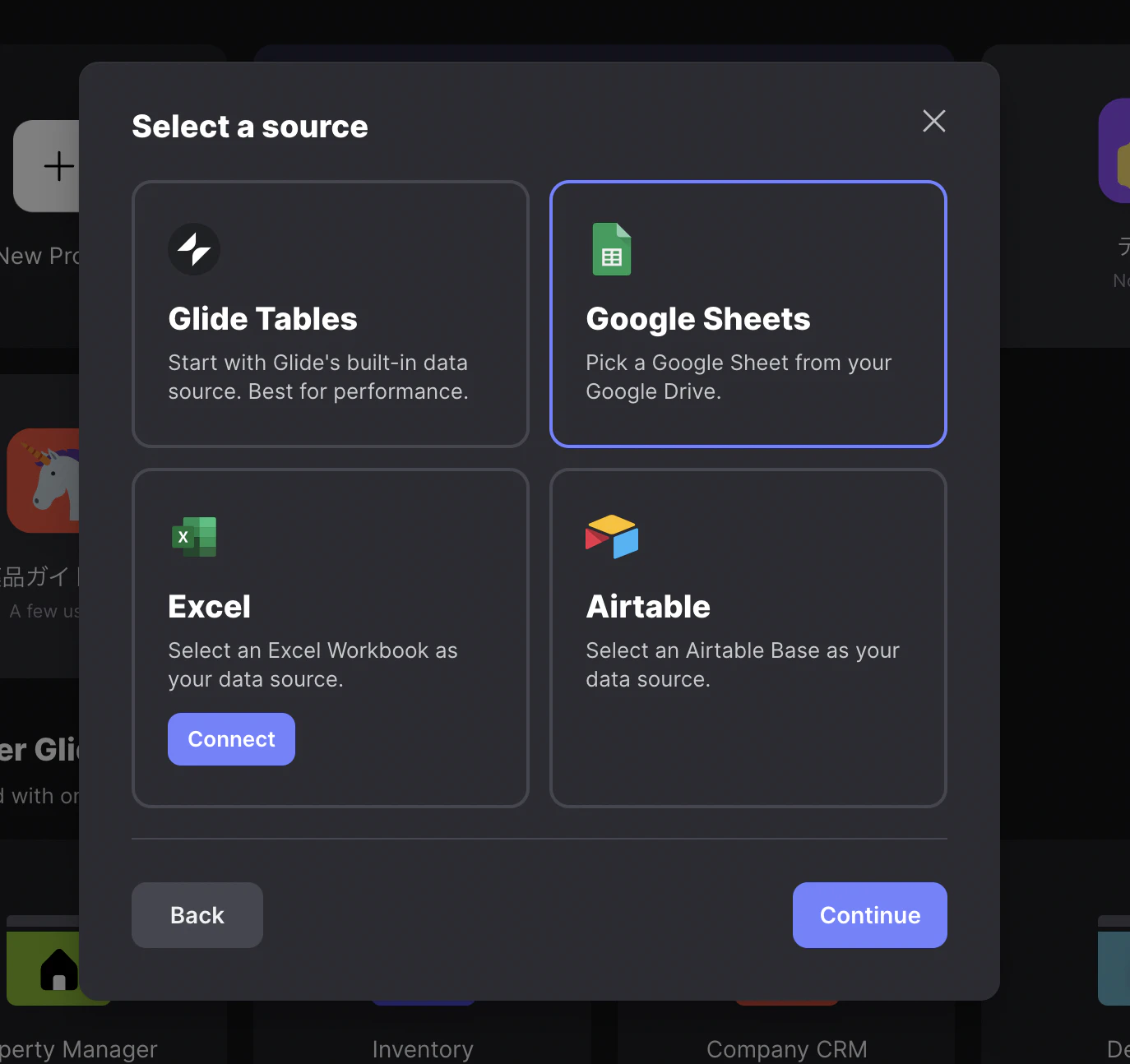The width and height of the screenshot is (1130, 1064).
Task: Close the Select a source dialog
Action: click(x=934, y=121)
